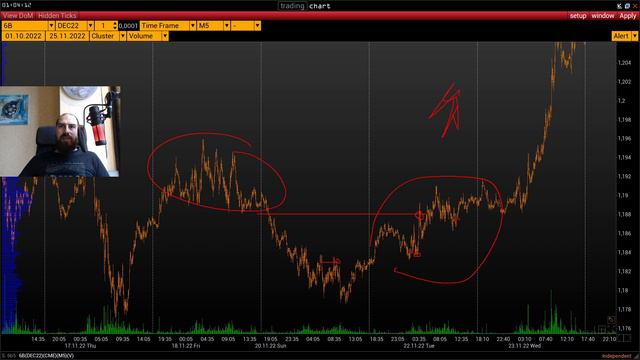Expand the Volume dropdown arrow

[x=165, y=36]
